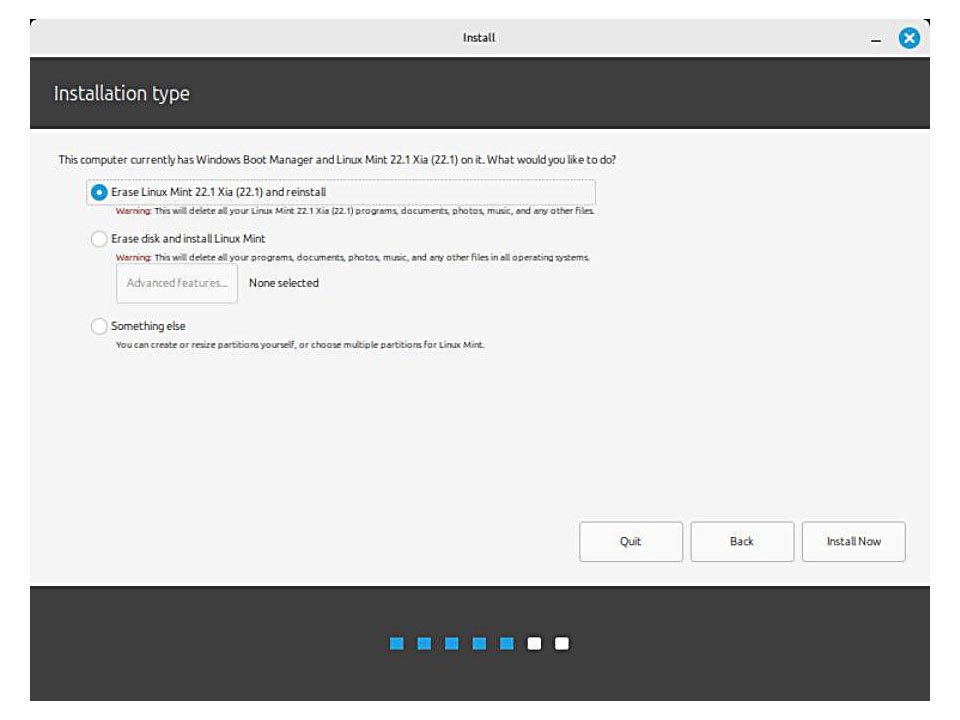Click the Windows Boot Manager question text
The height and width of the screenshot is (720, 960).
point(337,160)
